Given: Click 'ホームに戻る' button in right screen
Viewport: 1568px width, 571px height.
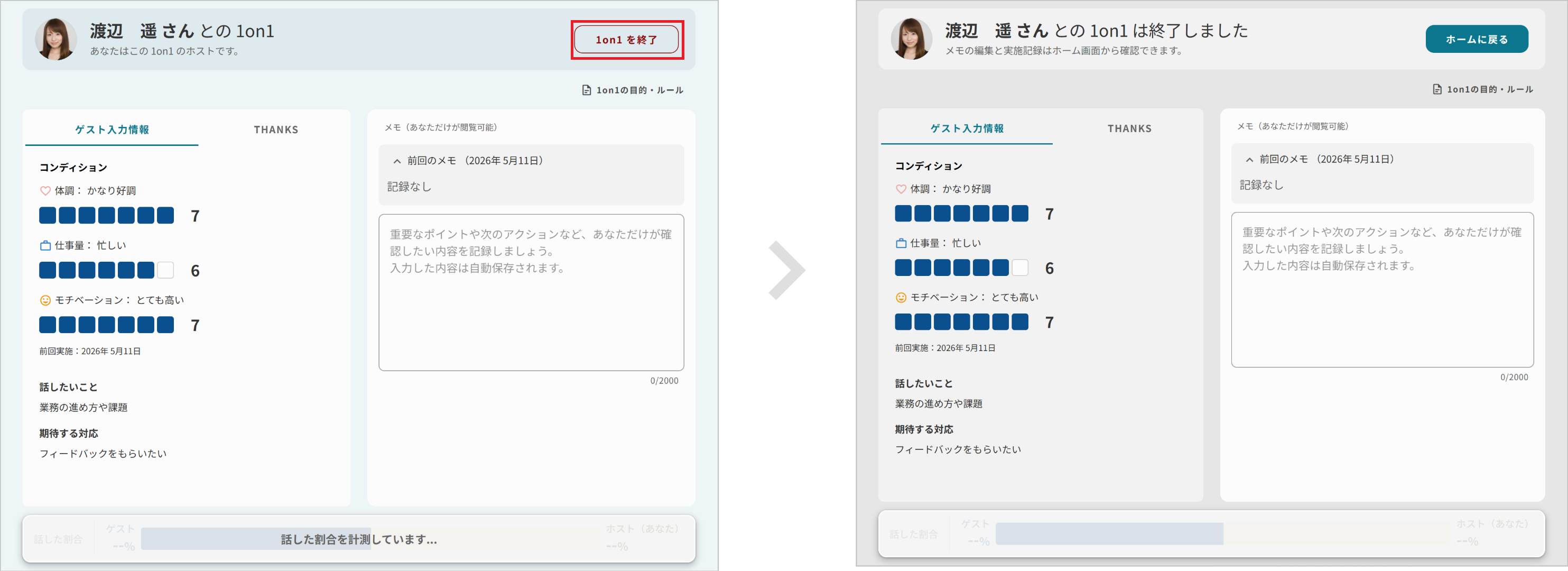Looking at the screenshot, I should (1476, 39).
